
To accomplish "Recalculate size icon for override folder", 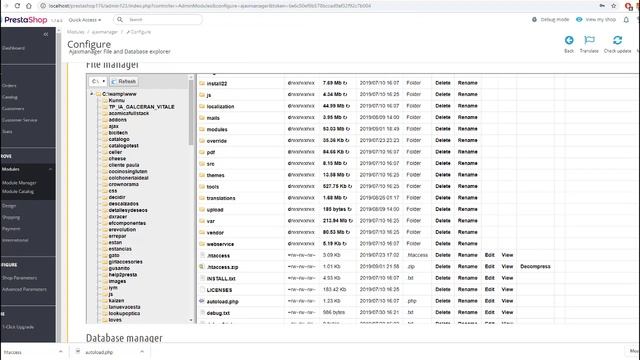I will point(347,140).
